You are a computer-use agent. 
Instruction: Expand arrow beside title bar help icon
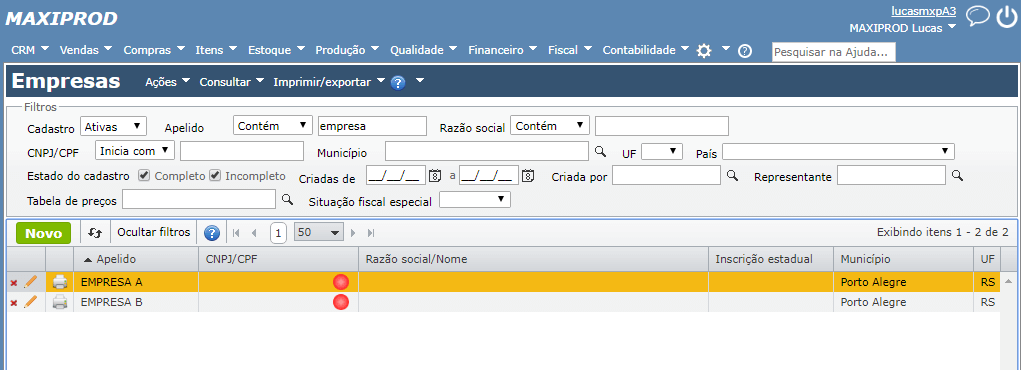[x=420, y=81]
